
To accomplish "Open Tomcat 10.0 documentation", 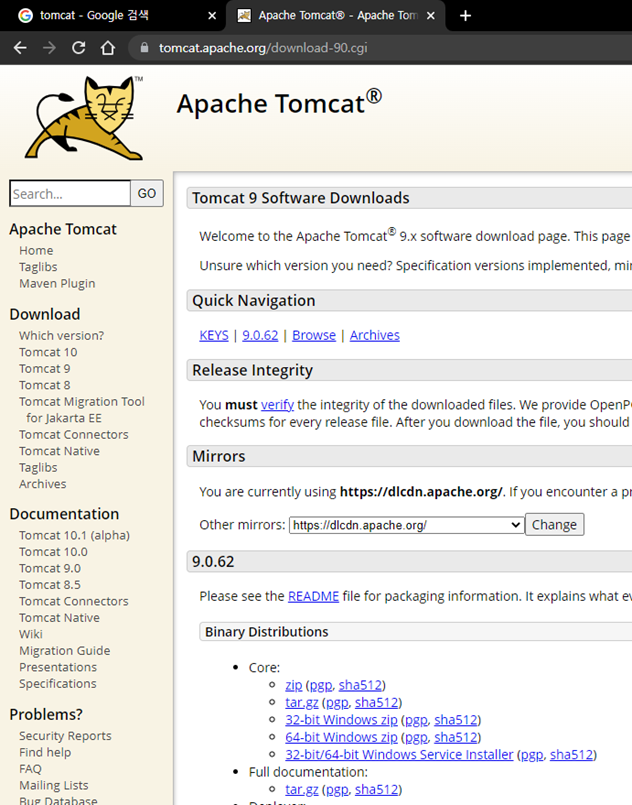I will [53, 552].
